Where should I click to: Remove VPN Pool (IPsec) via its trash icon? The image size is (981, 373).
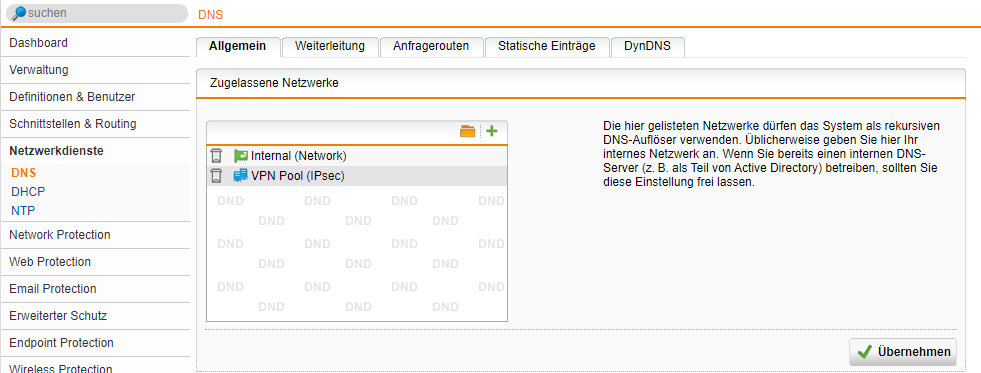coord(216,176)
